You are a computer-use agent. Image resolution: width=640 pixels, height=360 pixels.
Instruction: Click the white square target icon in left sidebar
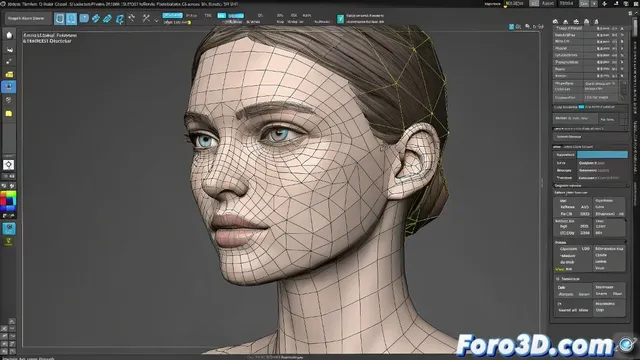point(9,165)
